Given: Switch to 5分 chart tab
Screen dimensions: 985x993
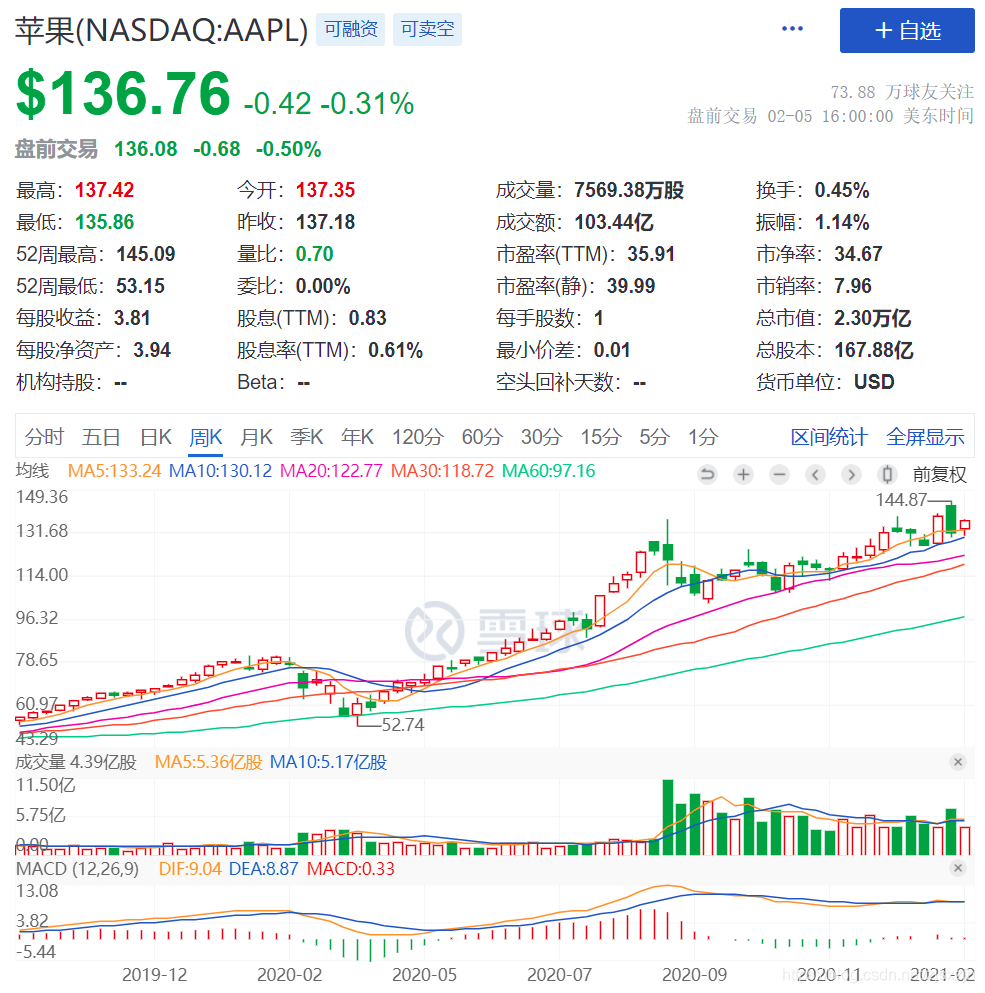Looking at the screenshot, I should (x=654, y=437).
